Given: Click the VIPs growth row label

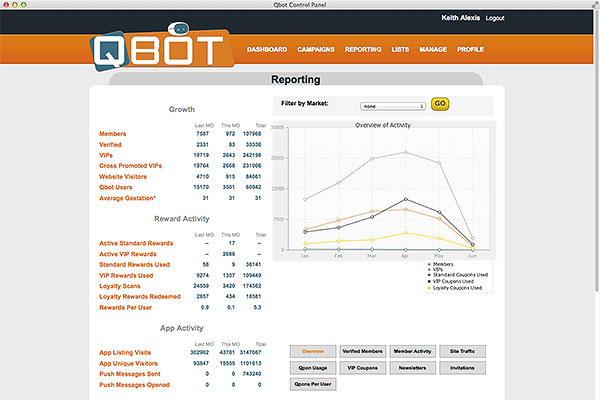Looking at the screenshot, I should coord(106,155).
